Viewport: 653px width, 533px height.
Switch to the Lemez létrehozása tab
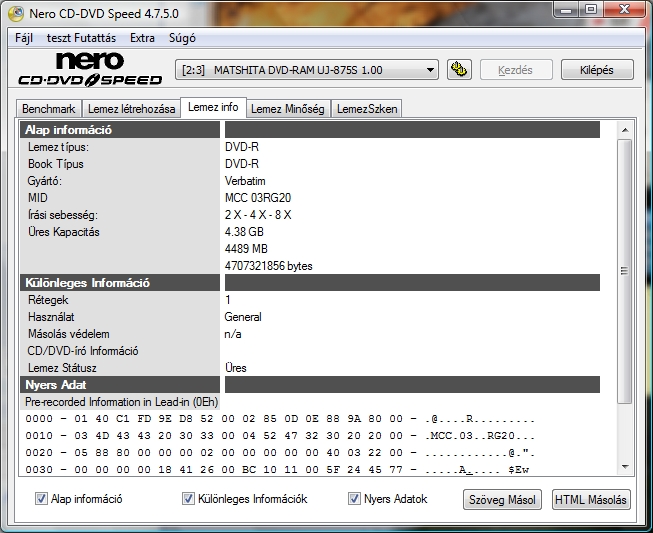click(x=131, y=109)
